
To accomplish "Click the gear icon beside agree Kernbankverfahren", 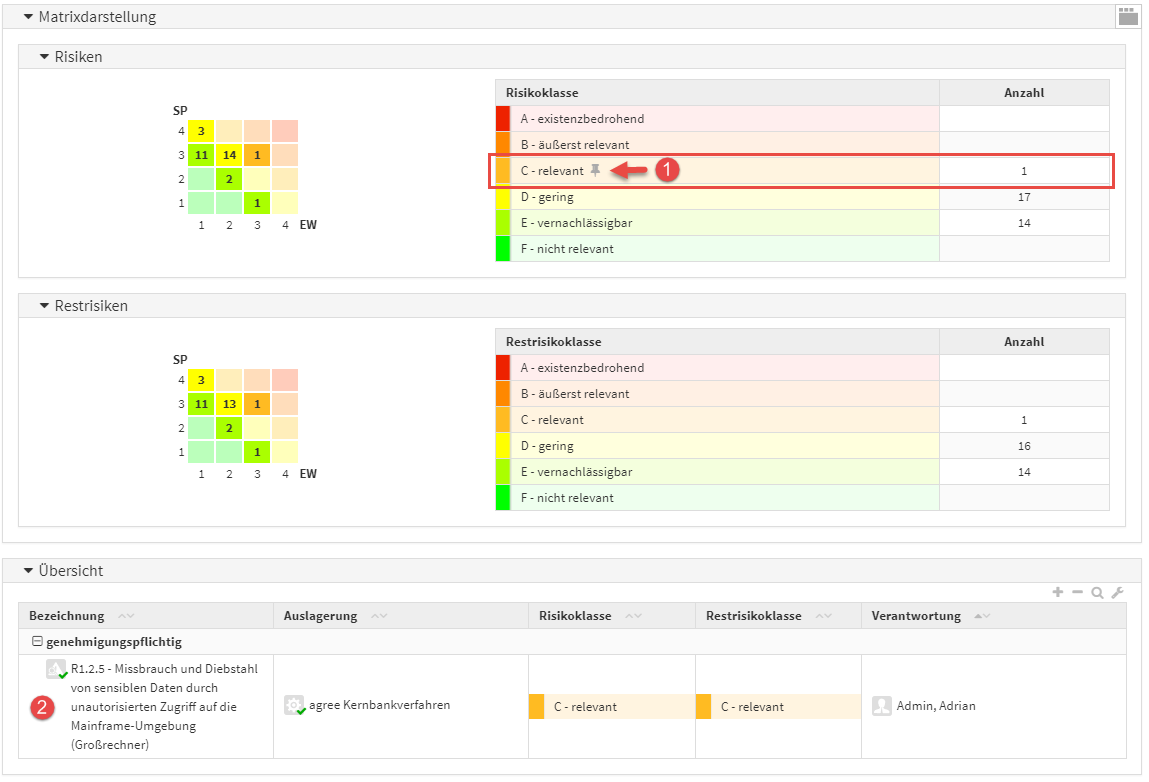I will click(294, 705).
